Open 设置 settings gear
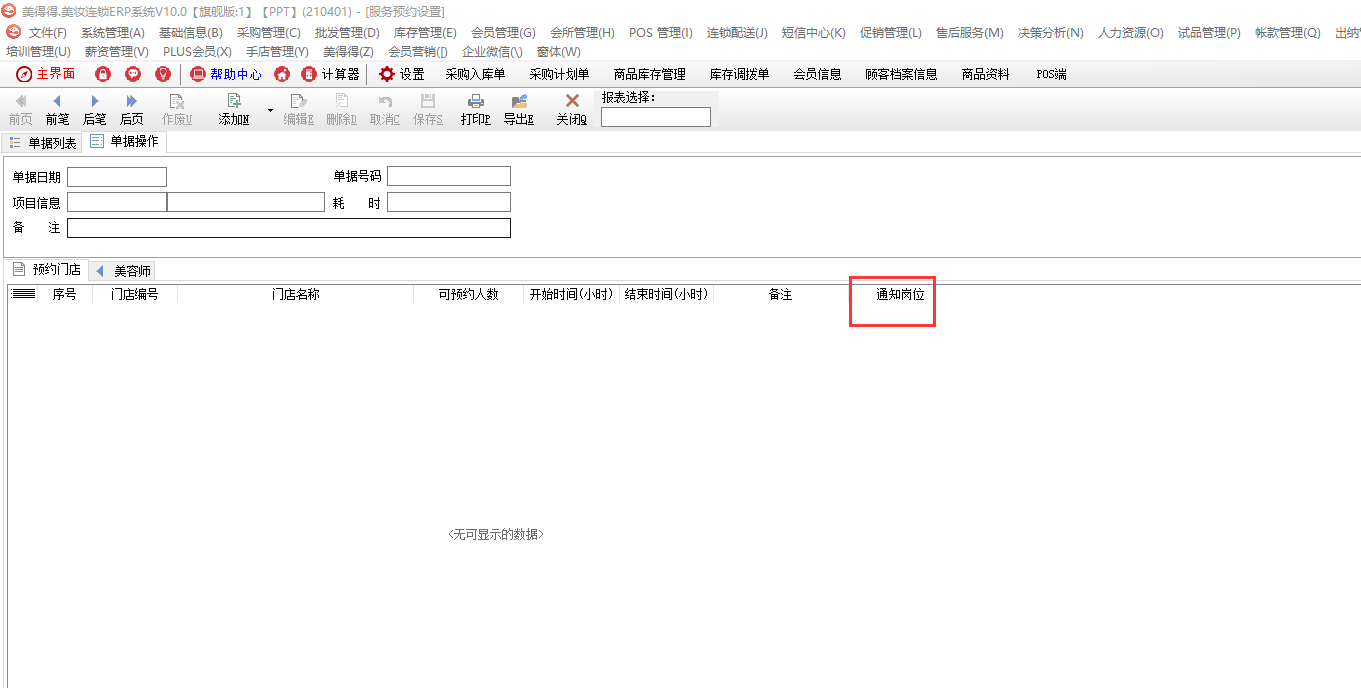This screenshot has height=688, width=1361. (x=402, y=74)
